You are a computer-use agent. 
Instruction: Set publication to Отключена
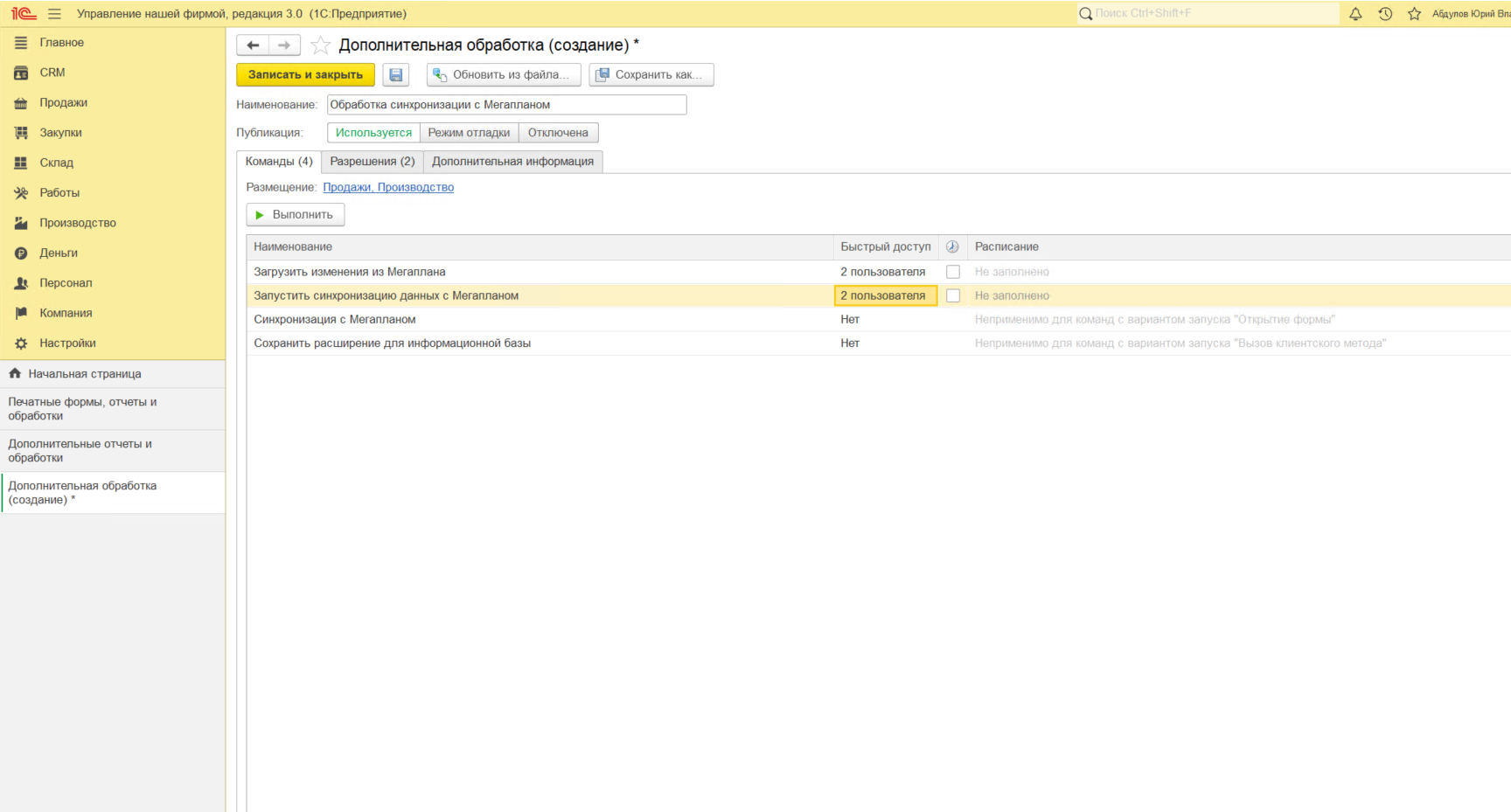[558, 133]
